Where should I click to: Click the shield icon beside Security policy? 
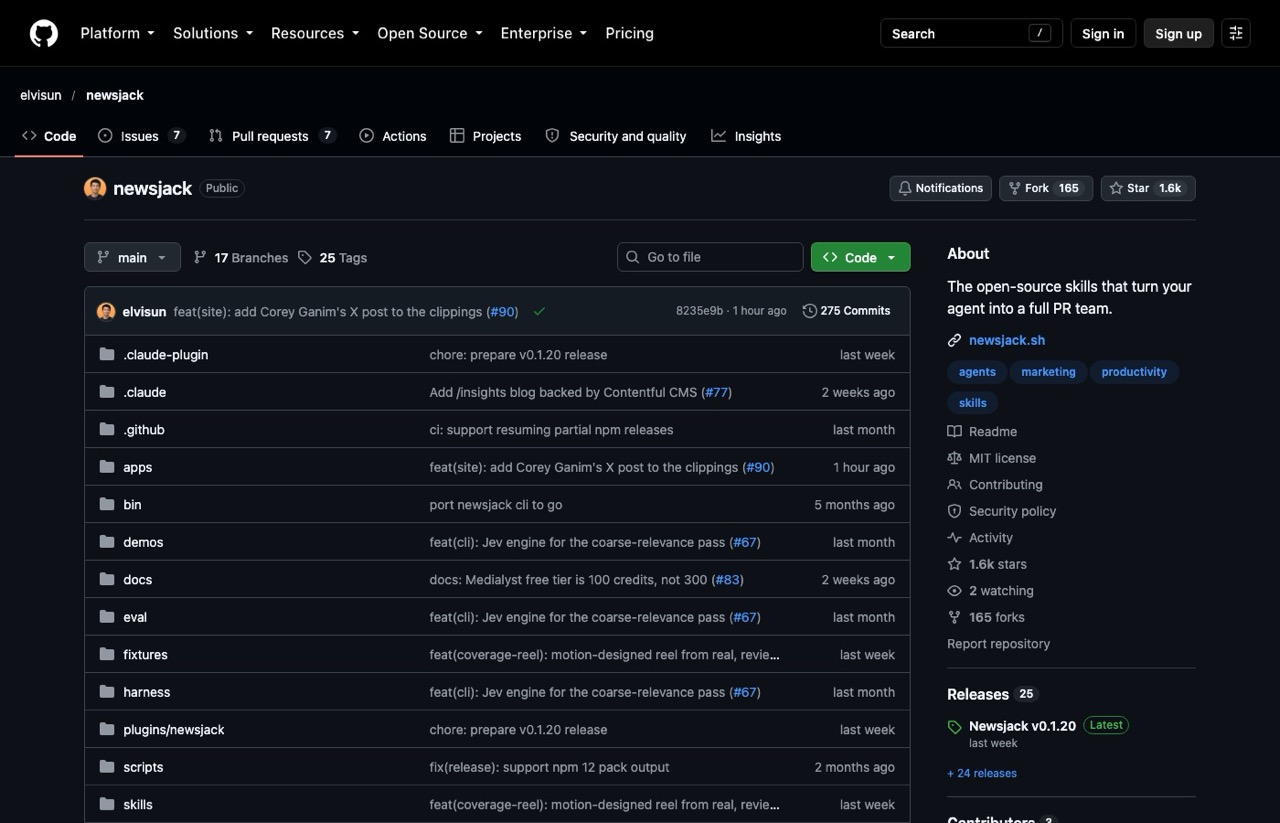[x=954, y=511]
